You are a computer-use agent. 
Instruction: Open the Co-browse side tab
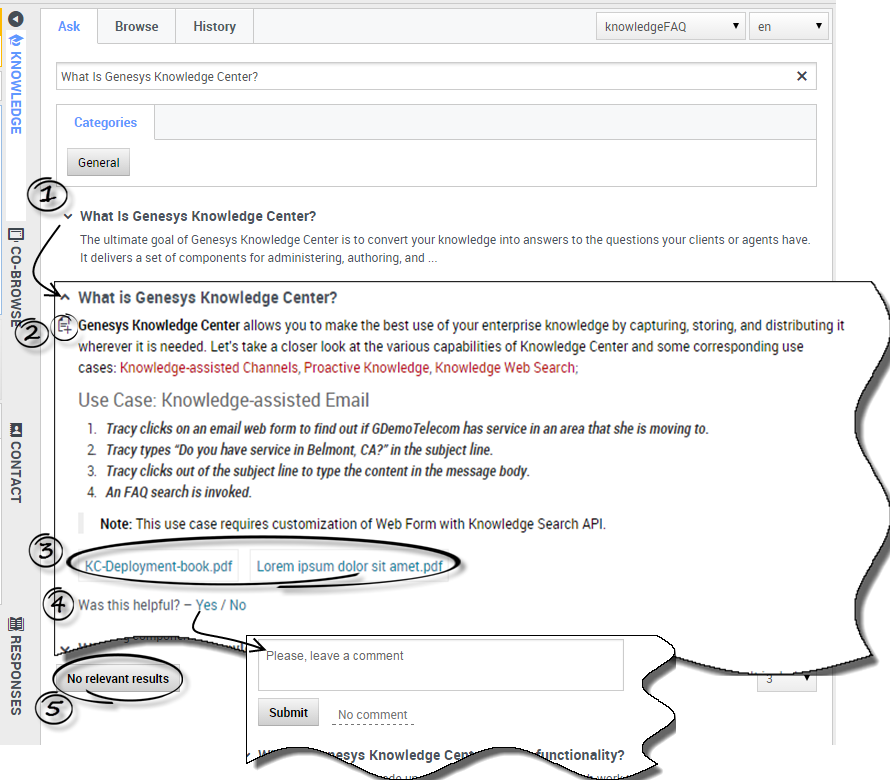tap(16, 276)
